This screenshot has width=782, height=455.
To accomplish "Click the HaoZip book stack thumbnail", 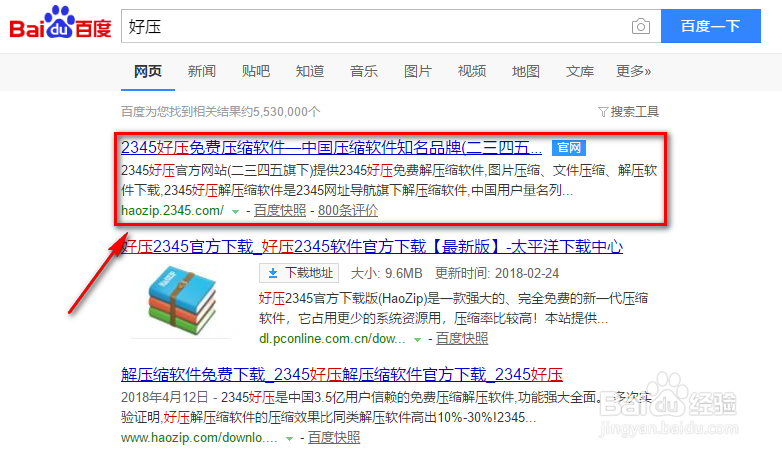I will point(182,300).
